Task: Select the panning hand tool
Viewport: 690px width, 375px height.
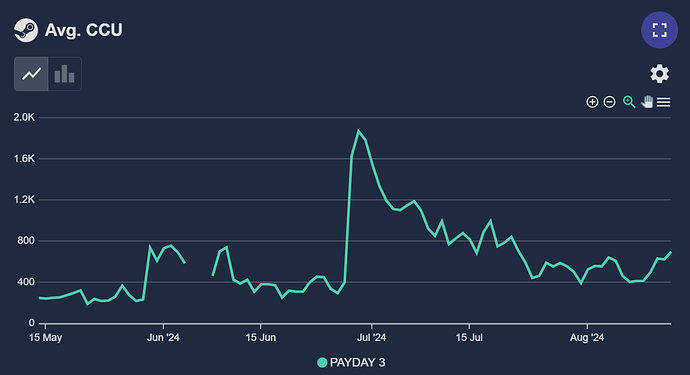Action: pos(647,102)
